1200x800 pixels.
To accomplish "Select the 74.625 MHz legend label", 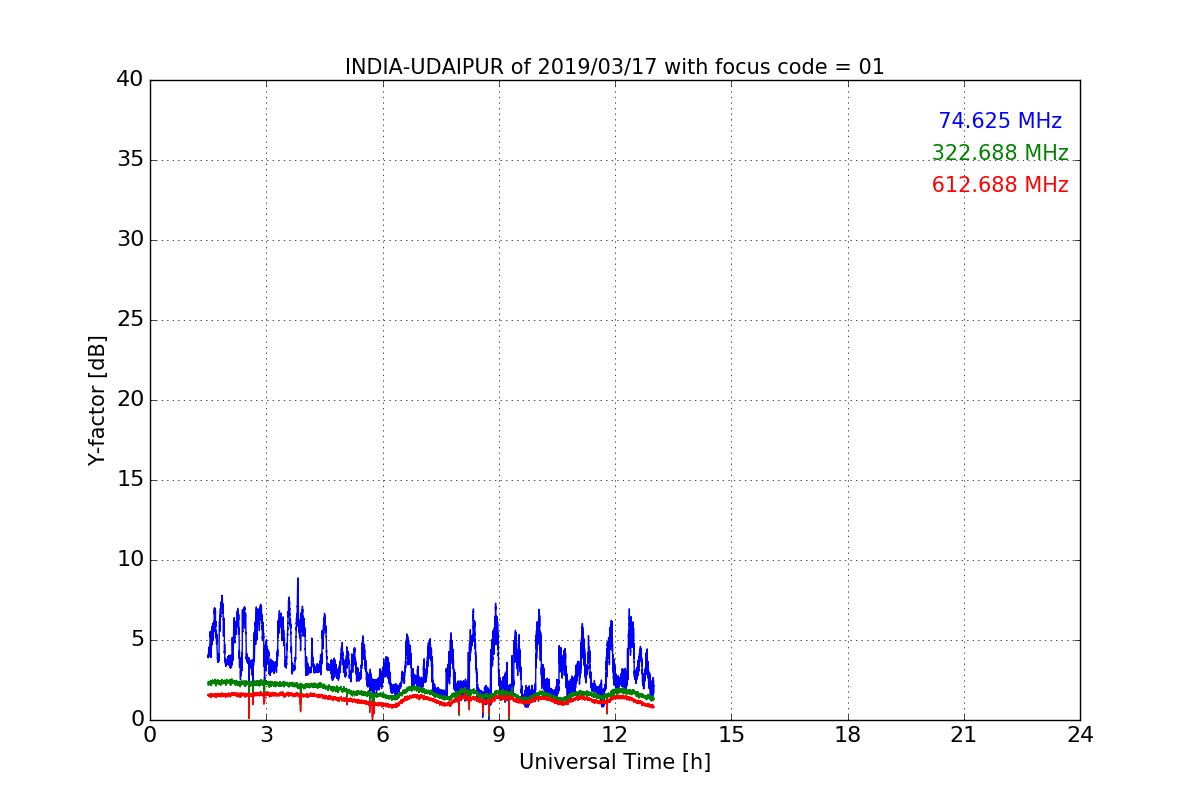I will tap(1000, 121).
